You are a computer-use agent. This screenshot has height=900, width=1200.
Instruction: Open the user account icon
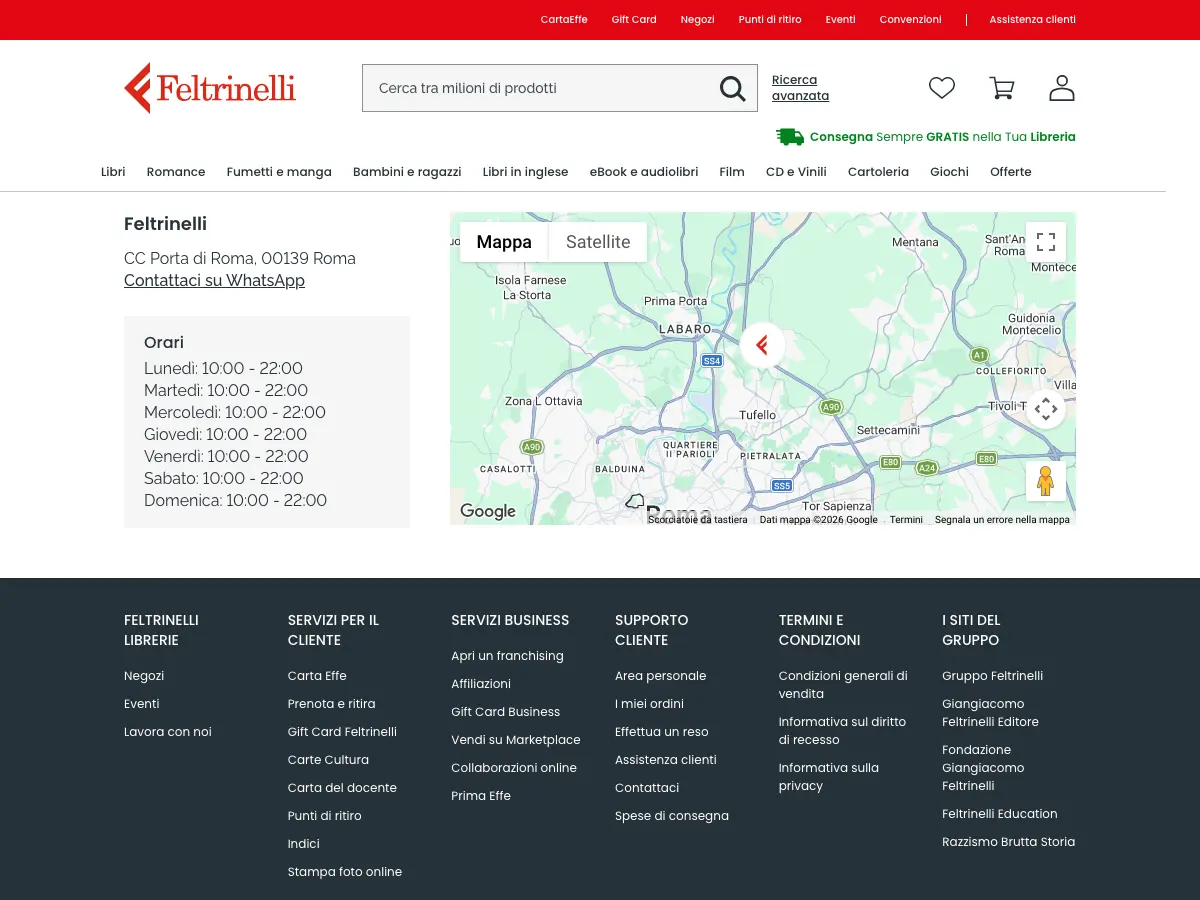(x=1062, y=88)
